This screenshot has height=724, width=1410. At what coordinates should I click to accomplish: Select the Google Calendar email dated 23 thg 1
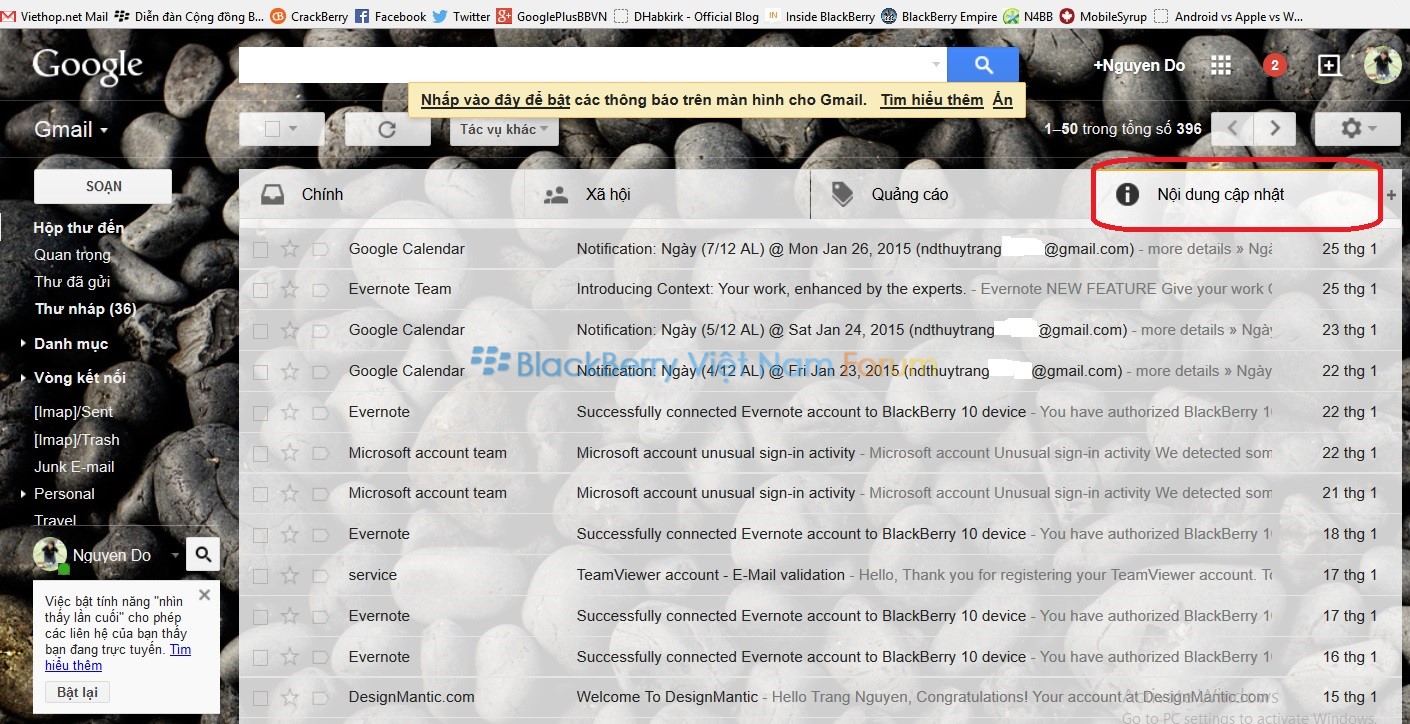[260, 331]
